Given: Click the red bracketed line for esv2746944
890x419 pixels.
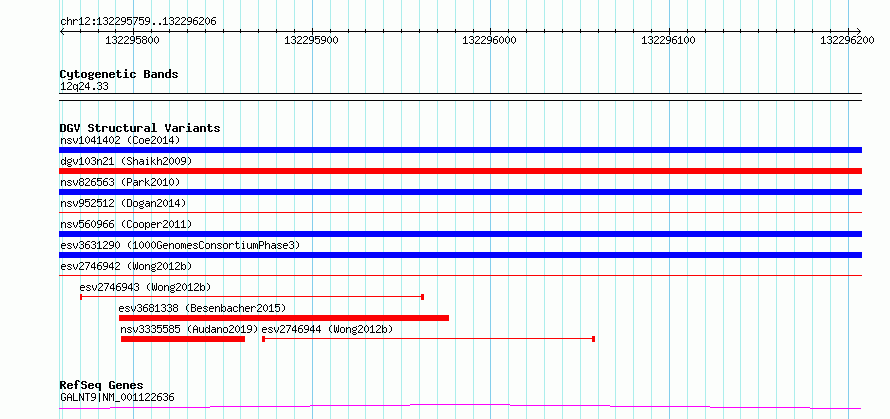Looking at the screenshot, I should click(x=429, y=339).
